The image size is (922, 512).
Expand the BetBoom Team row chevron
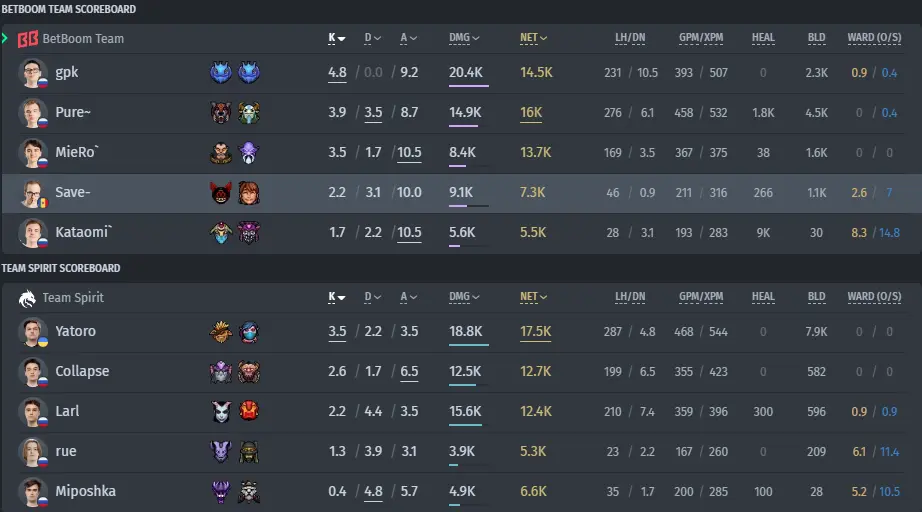tap(5, 39)
